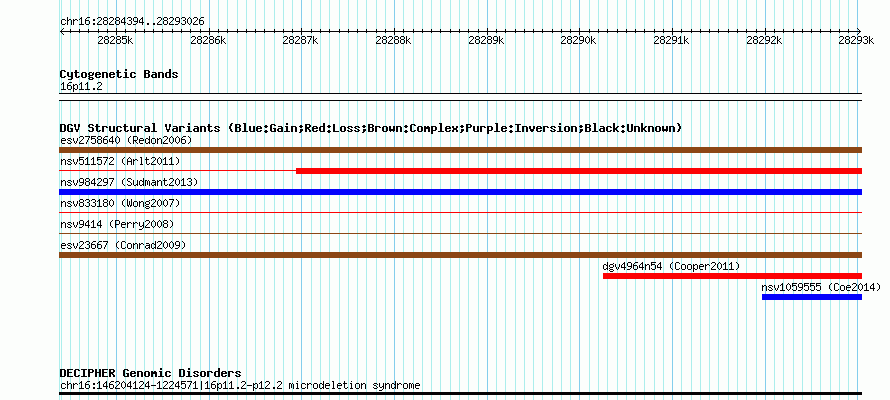Click the Cytogenetic Bands track title
The height and width of the screenshot is (400, 890).
[119, 74]
